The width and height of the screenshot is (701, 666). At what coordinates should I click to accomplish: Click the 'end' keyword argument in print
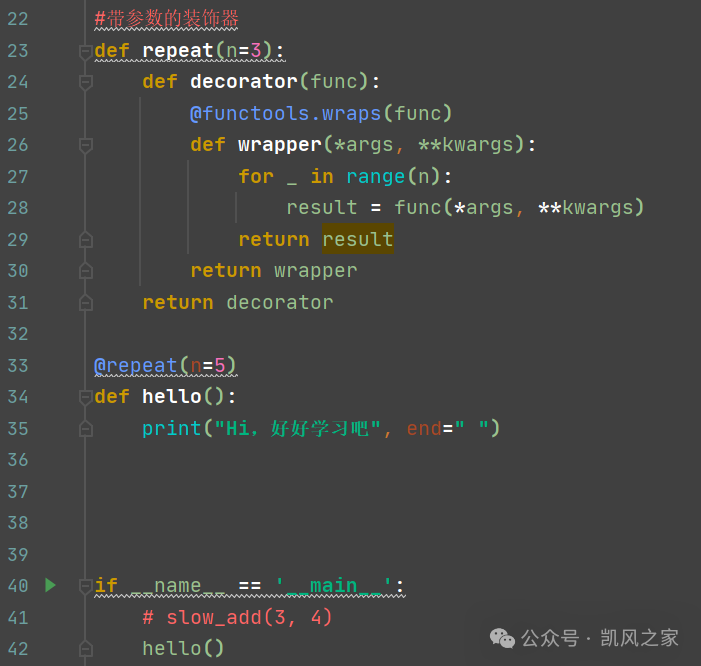click(424, 428)
